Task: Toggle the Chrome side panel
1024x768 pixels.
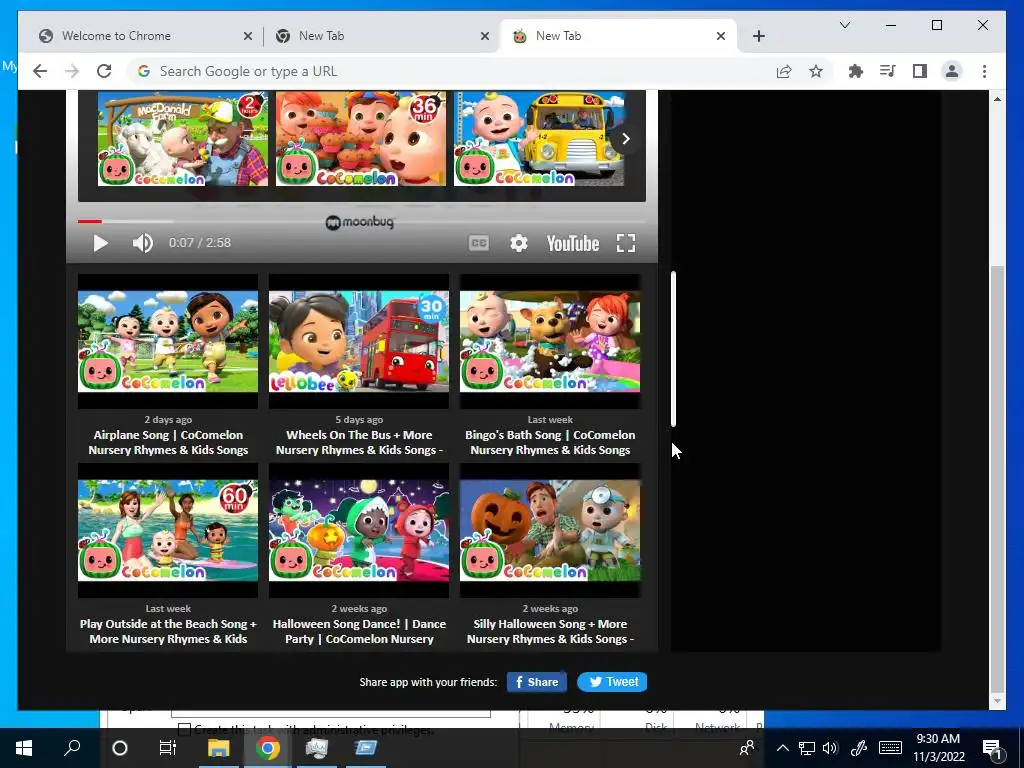Action: (x=920, y=71)
